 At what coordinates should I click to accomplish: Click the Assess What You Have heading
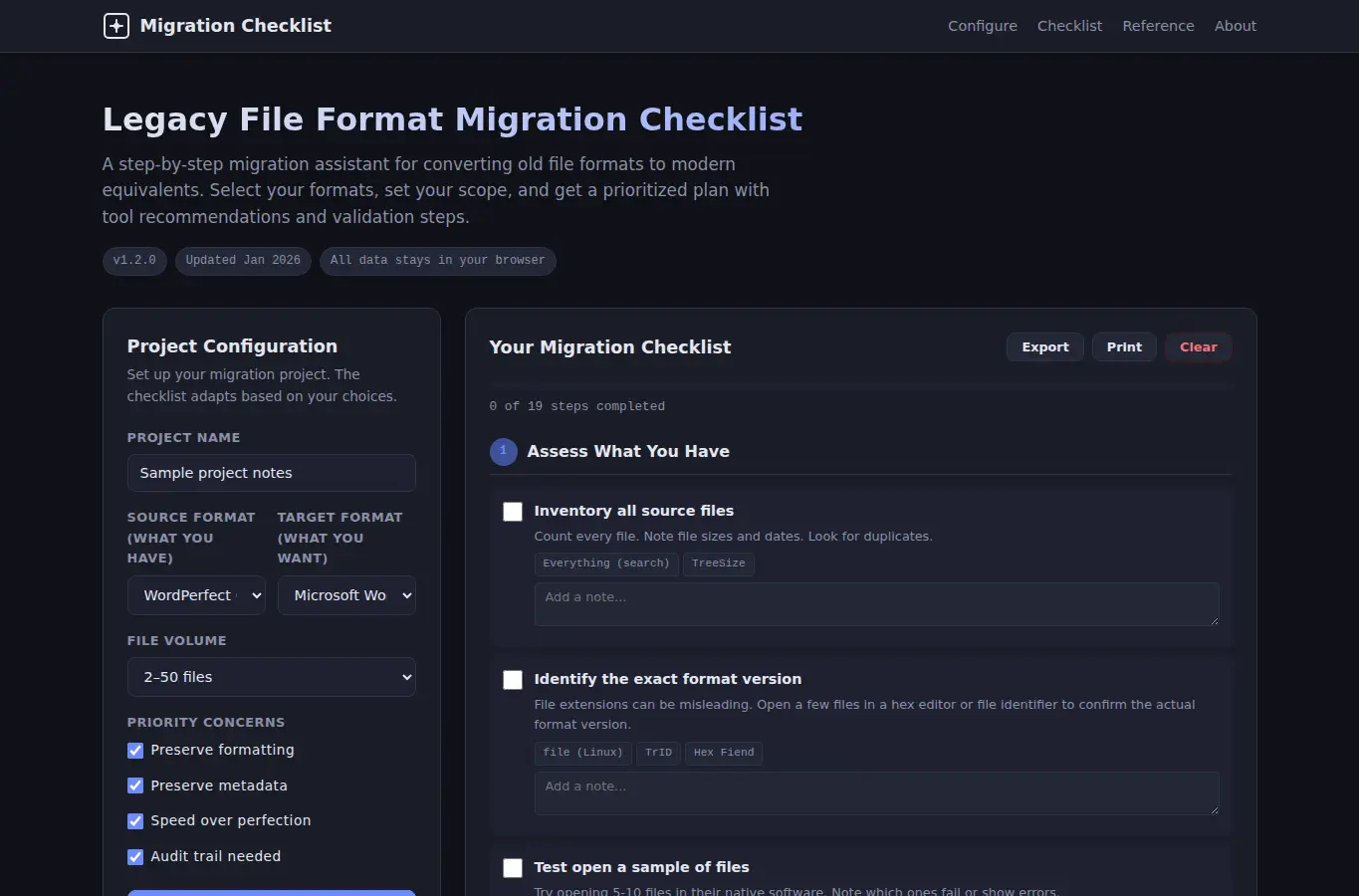628,451
